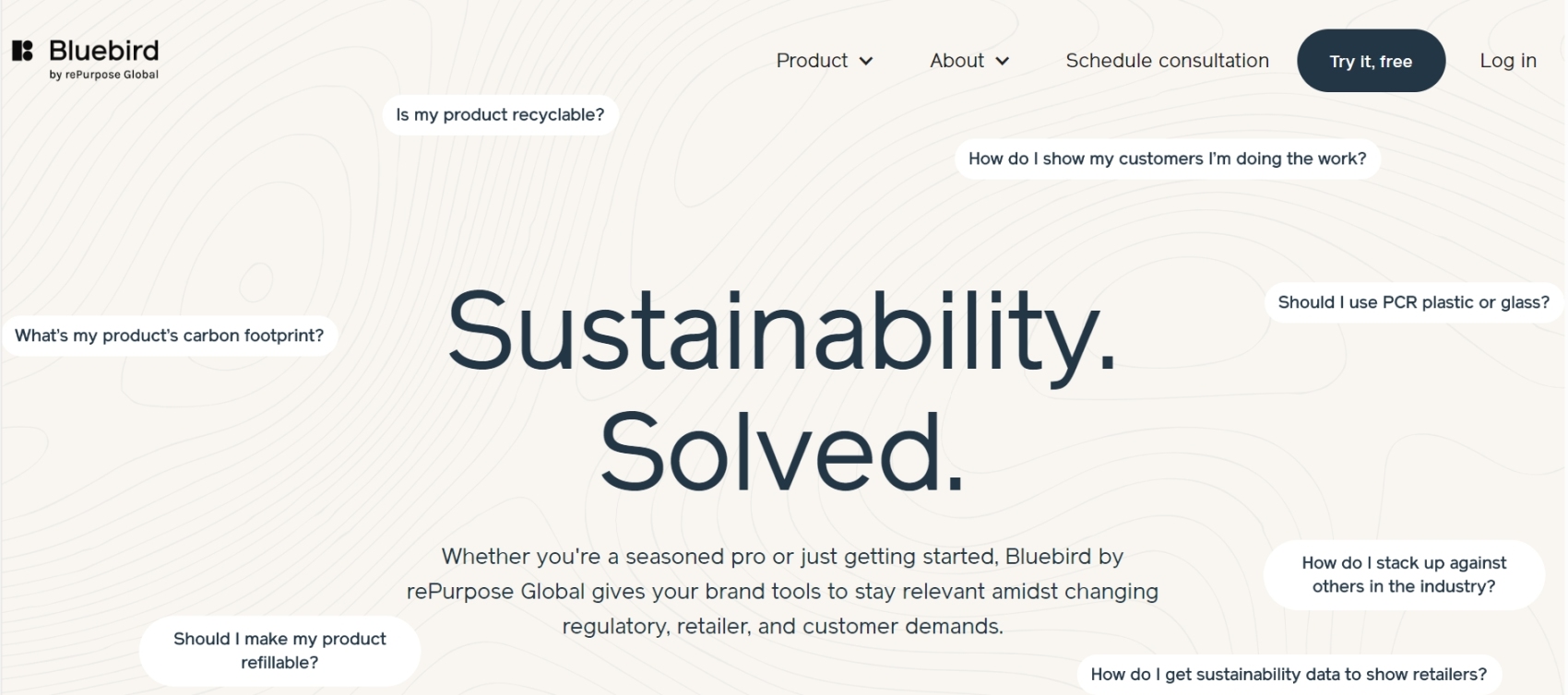Expand the About menu chevron

pyautogui.click(x=1003, y=62)
